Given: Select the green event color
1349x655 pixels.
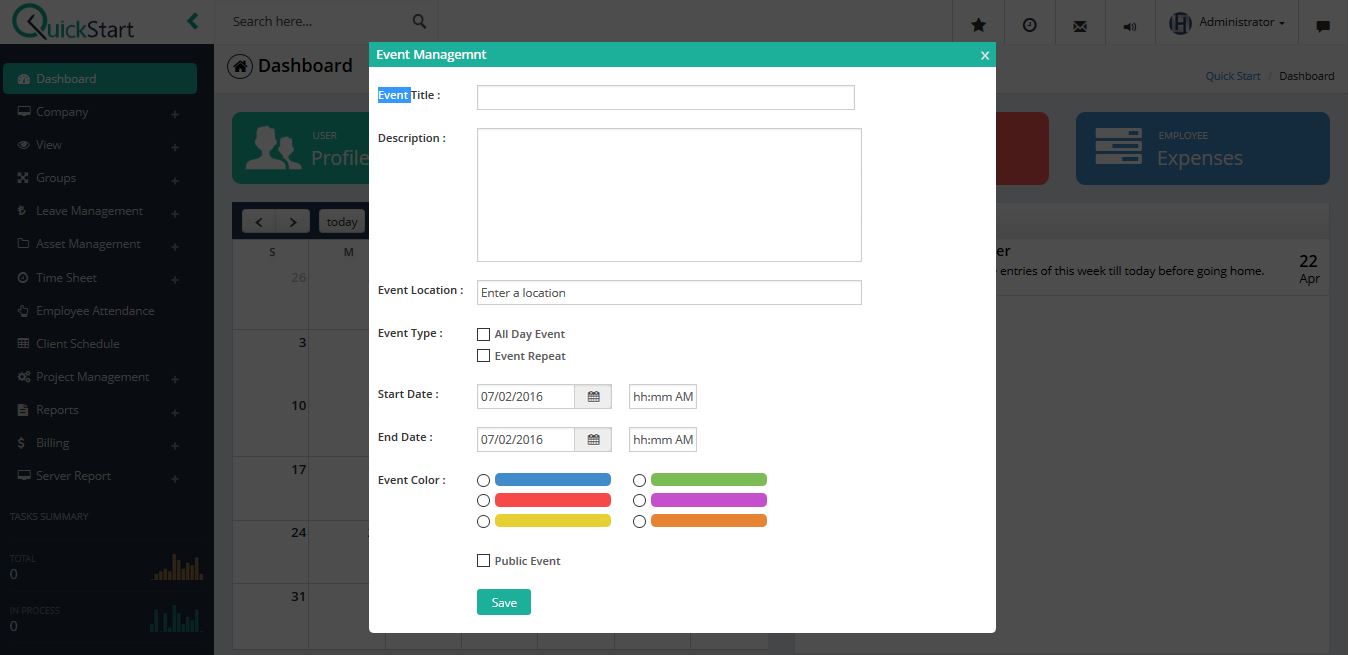Looking at the screenshot, I should click(640, 479).
